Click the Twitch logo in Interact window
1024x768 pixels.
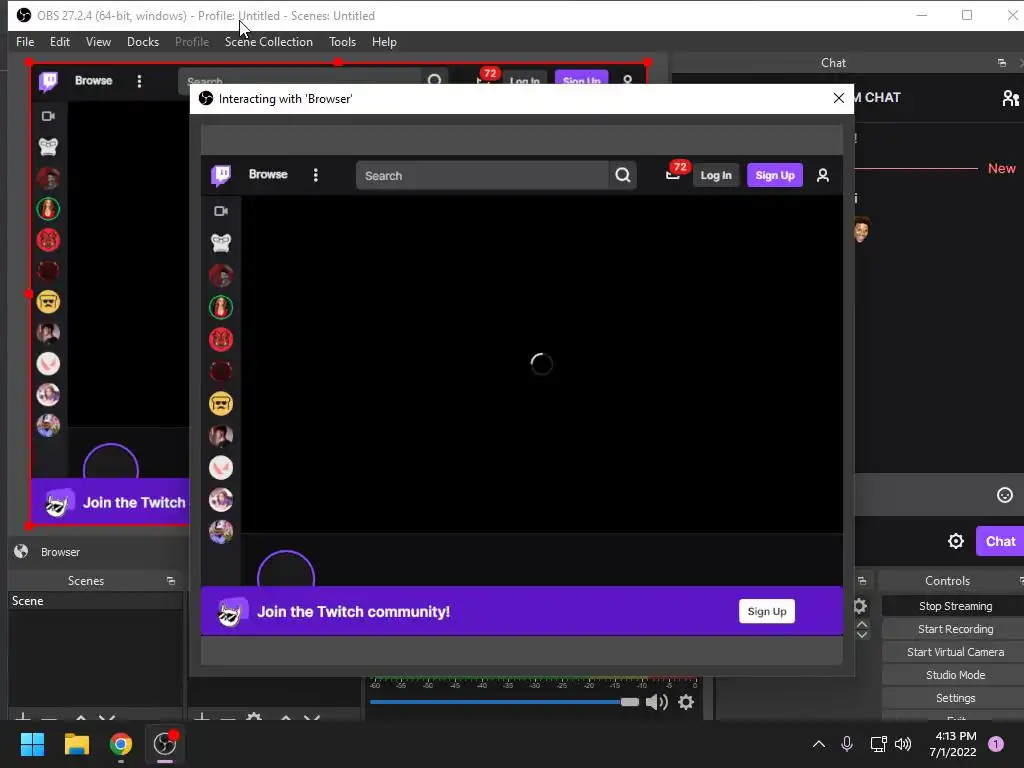(221, 175)
